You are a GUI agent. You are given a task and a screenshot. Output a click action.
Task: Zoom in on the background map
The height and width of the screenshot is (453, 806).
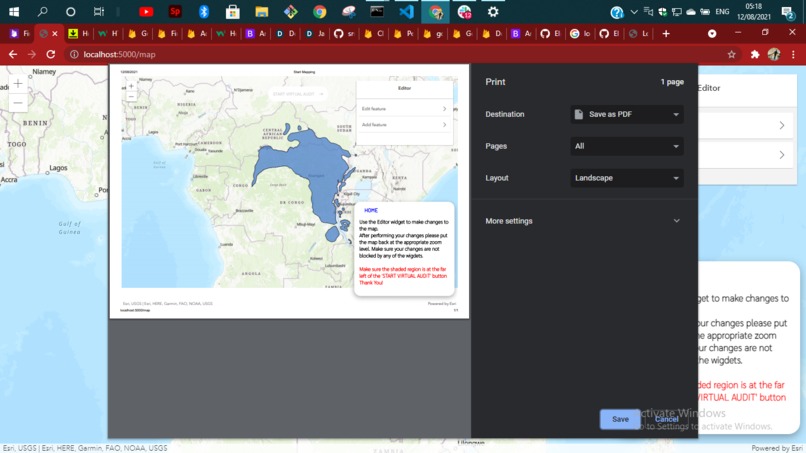[x=18, y=83]
